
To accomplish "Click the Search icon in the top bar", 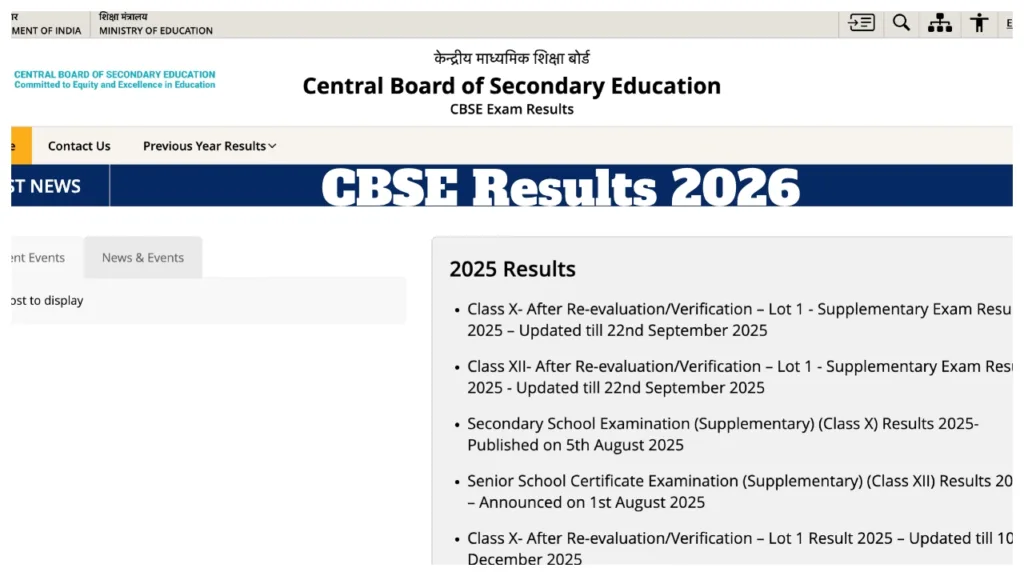I will coord(900,22).
